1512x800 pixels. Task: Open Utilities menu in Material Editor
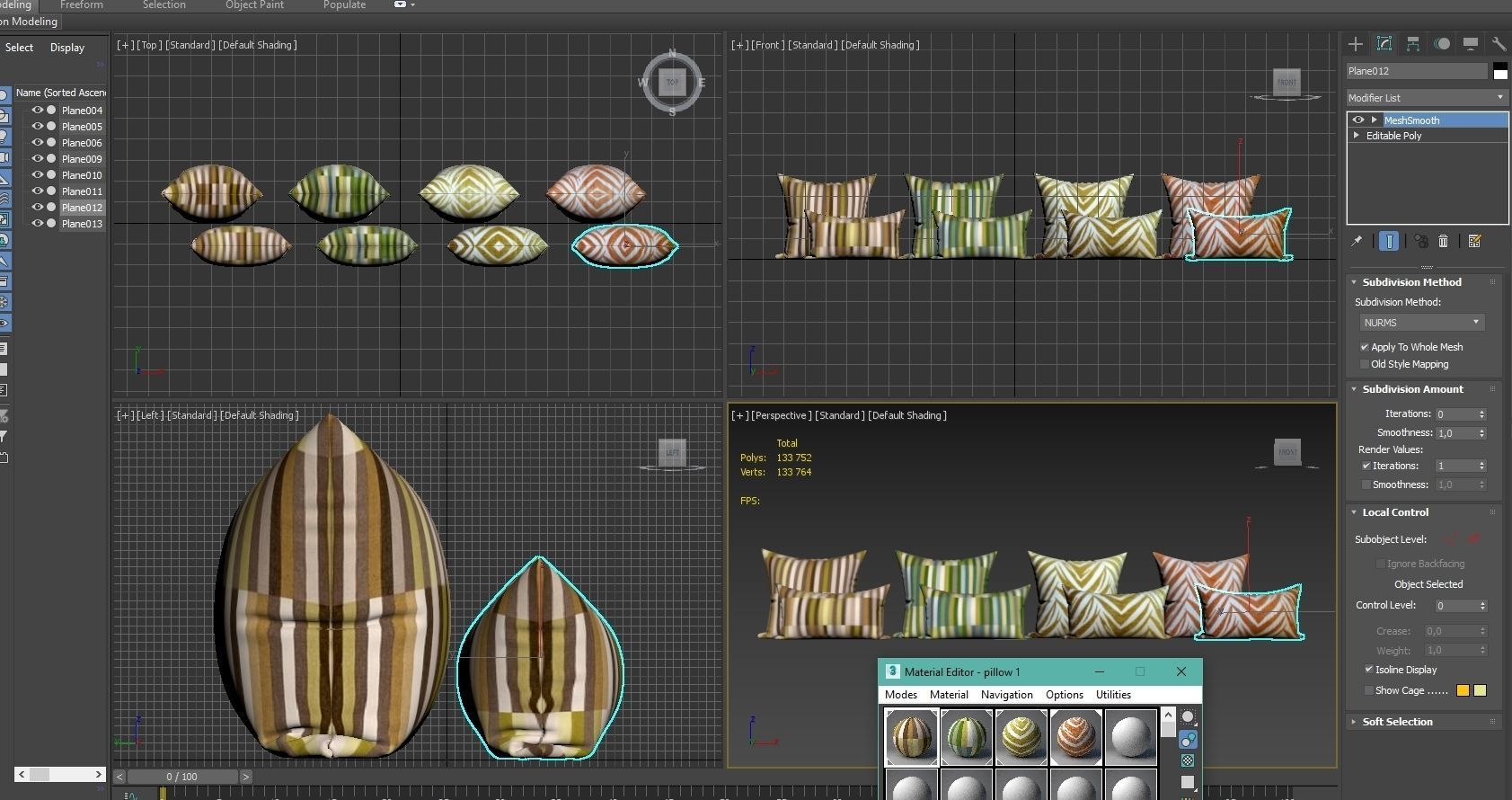pos(1113,695)
